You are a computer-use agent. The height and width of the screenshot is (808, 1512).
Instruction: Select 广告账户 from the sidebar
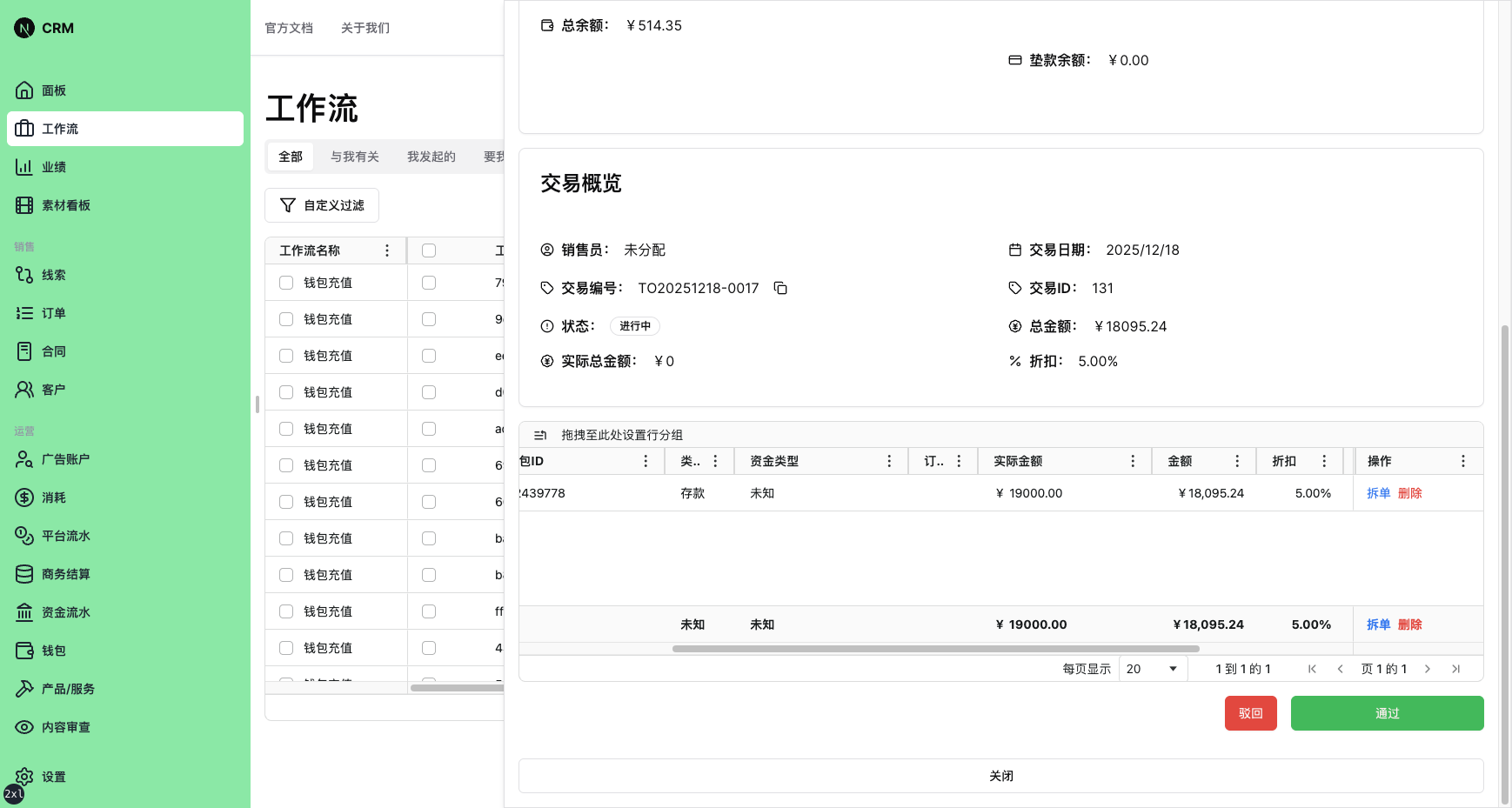64,458
